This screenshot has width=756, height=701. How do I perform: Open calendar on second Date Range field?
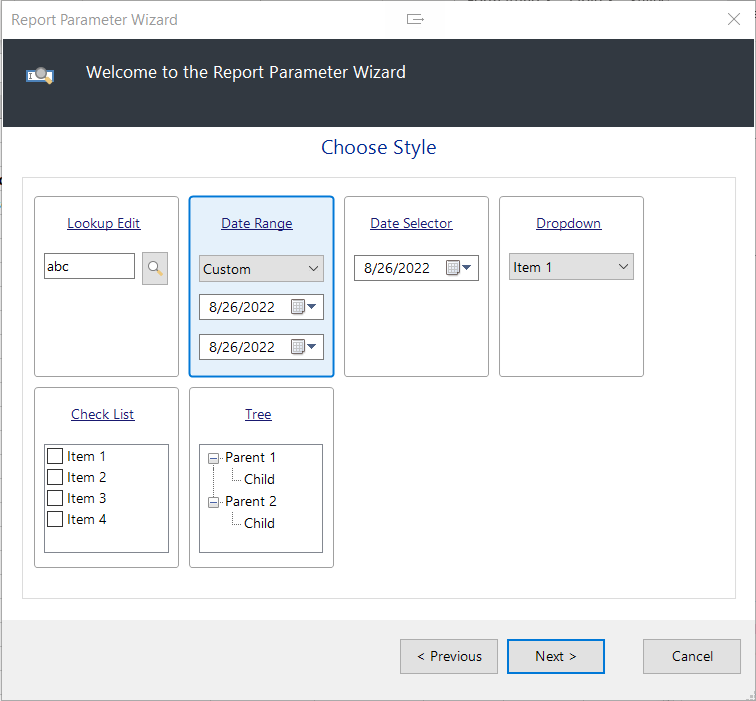[x=303, y=347]
